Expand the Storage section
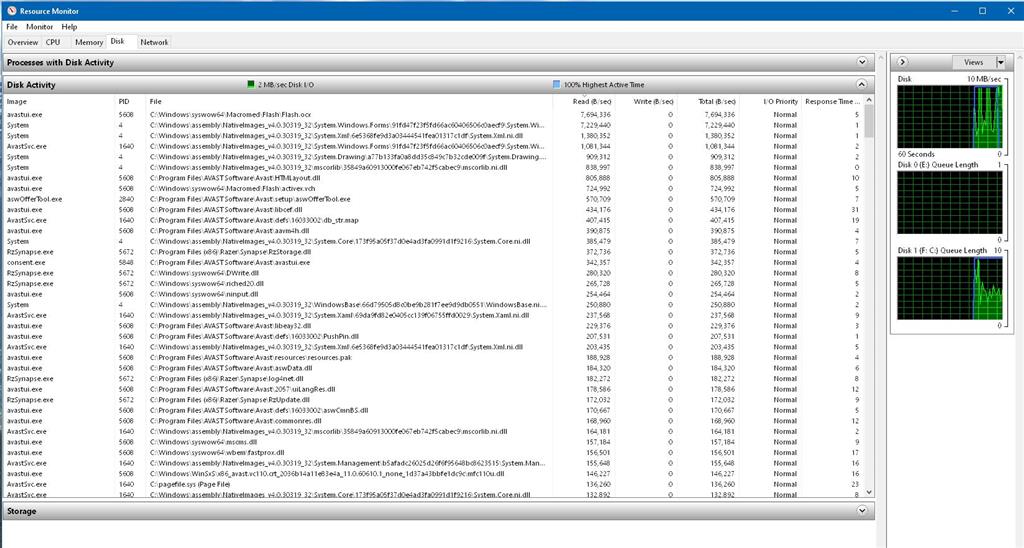 (x=862, y=511)
